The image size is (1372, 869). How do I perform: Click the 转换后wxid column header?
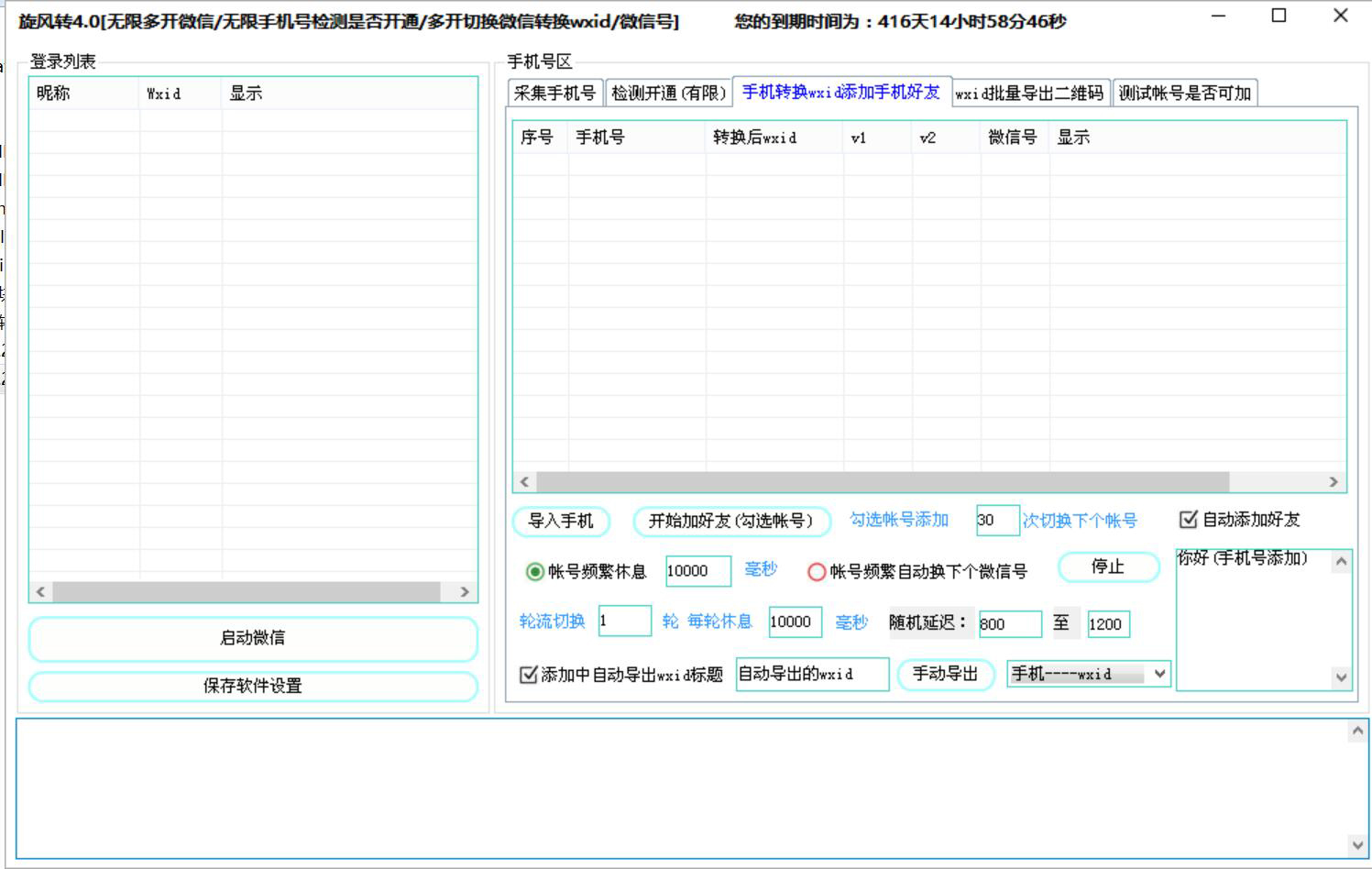coord(774,137)
